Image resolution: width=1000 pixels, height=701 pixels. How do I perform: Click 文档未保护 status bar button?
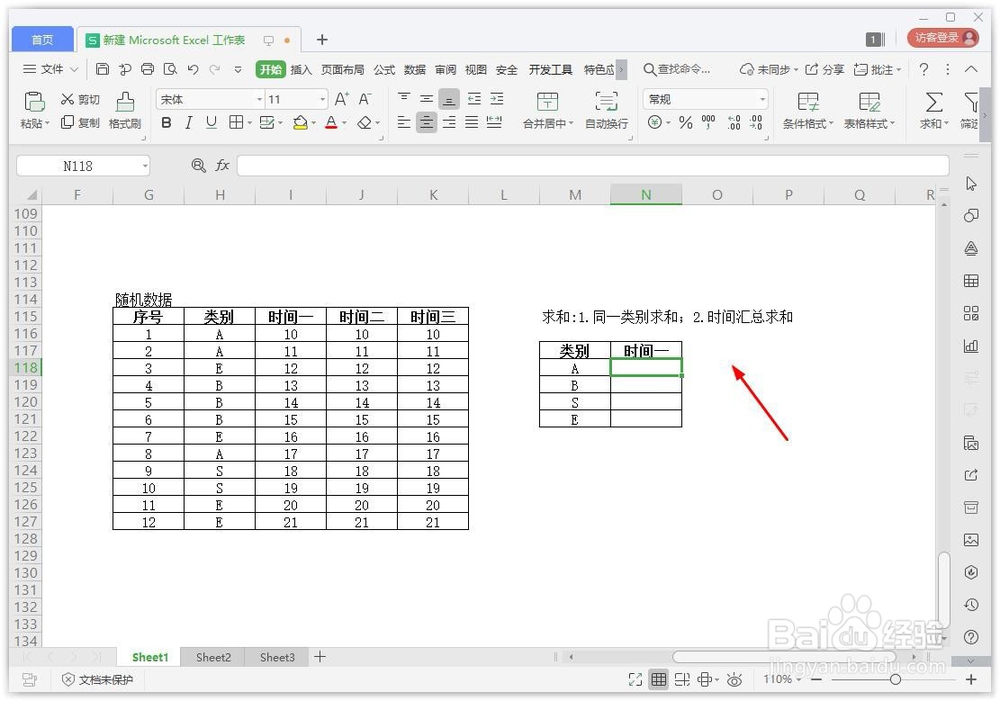tap(98, 680)
